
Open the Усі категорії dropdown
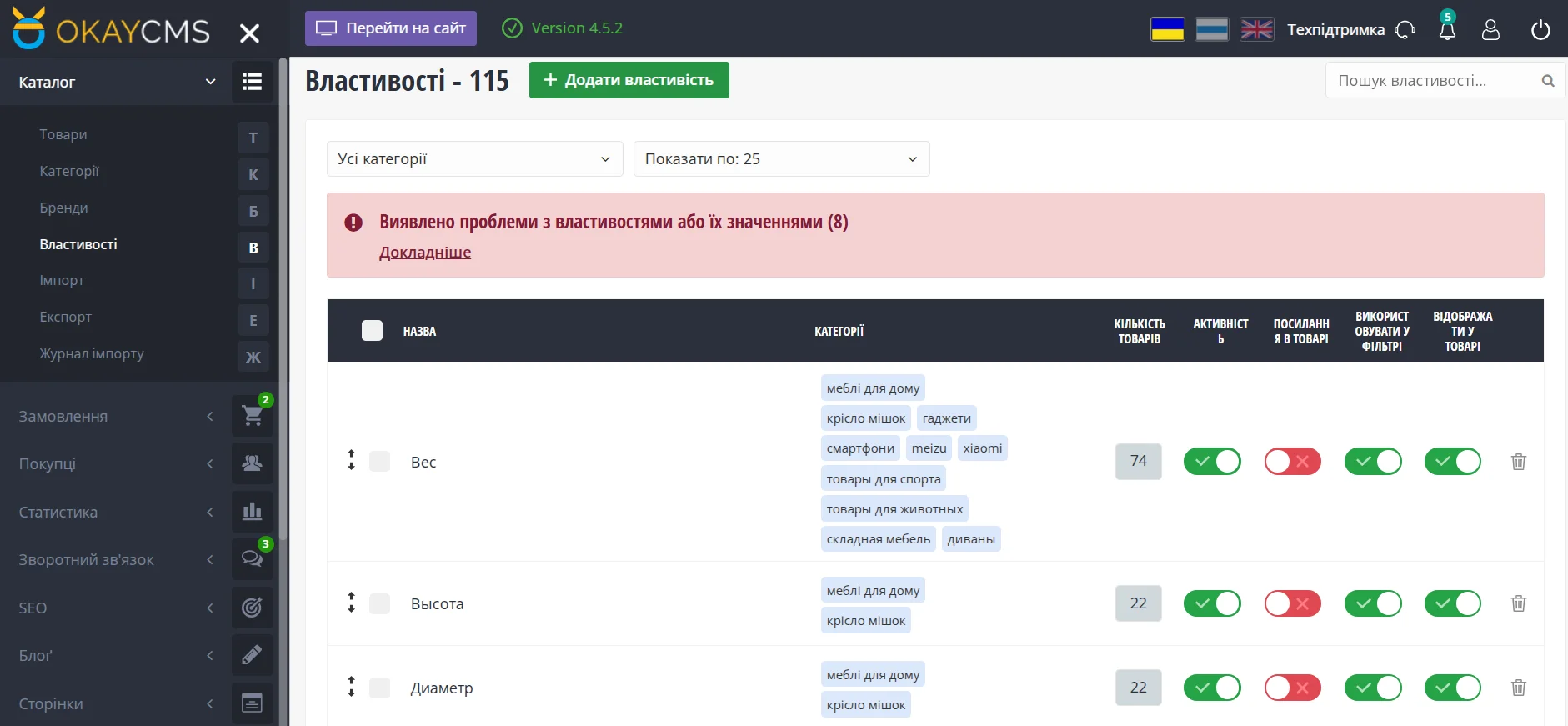tap(474, 159)
